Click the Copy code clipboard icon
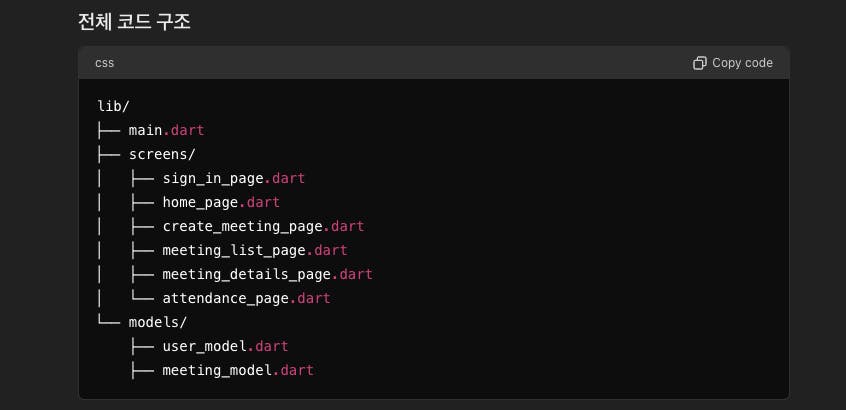Screen dimensions: 846x410 point(700,63)
